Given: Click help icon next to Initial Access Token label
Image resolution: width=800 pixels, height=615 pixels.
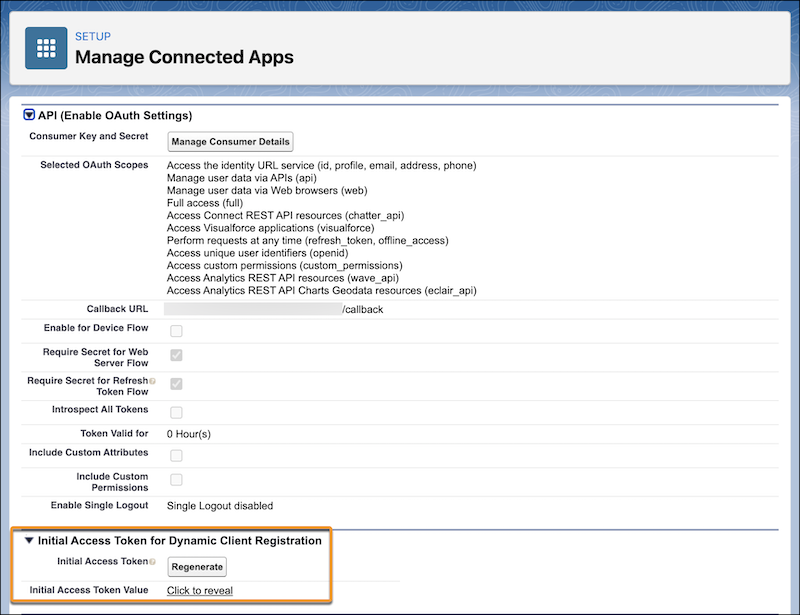Looking at the screenshot, I should coord(152,562).
